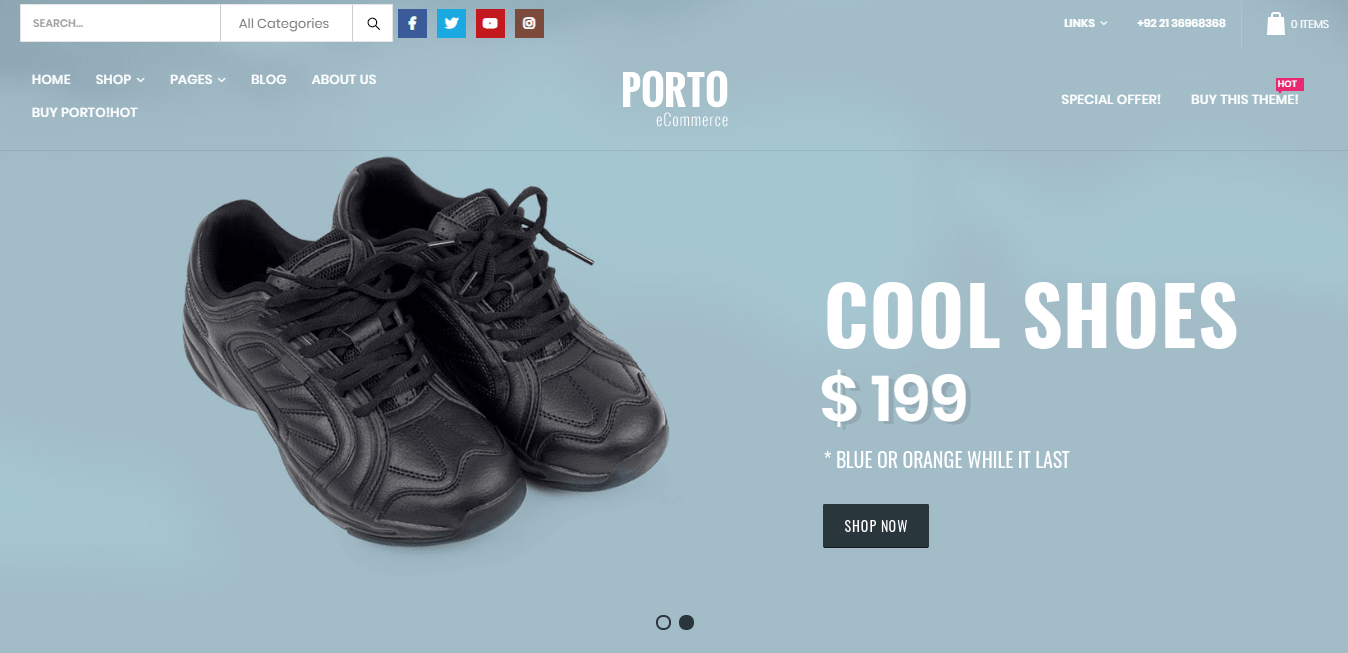Select the second filled slider dot
1348x653 pixels.
click(x=686, y=622)
